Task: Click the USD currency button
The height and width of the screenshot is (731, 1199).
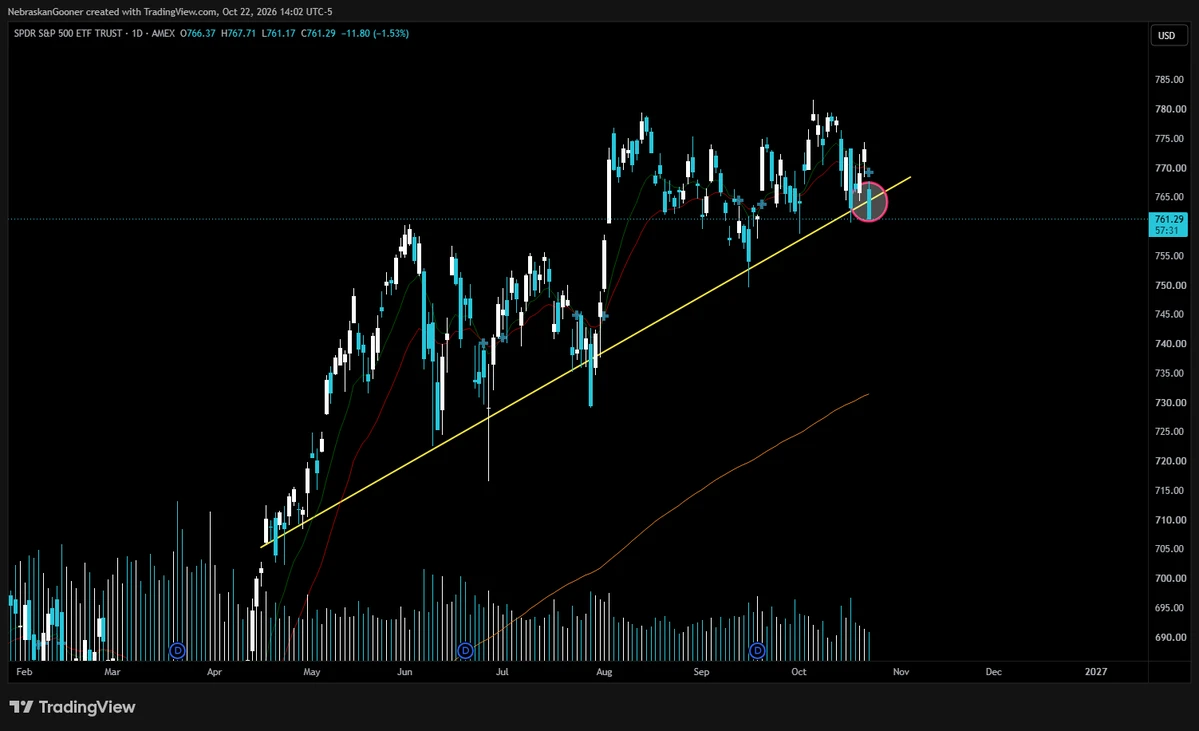Action: [x=1166, y=35]
